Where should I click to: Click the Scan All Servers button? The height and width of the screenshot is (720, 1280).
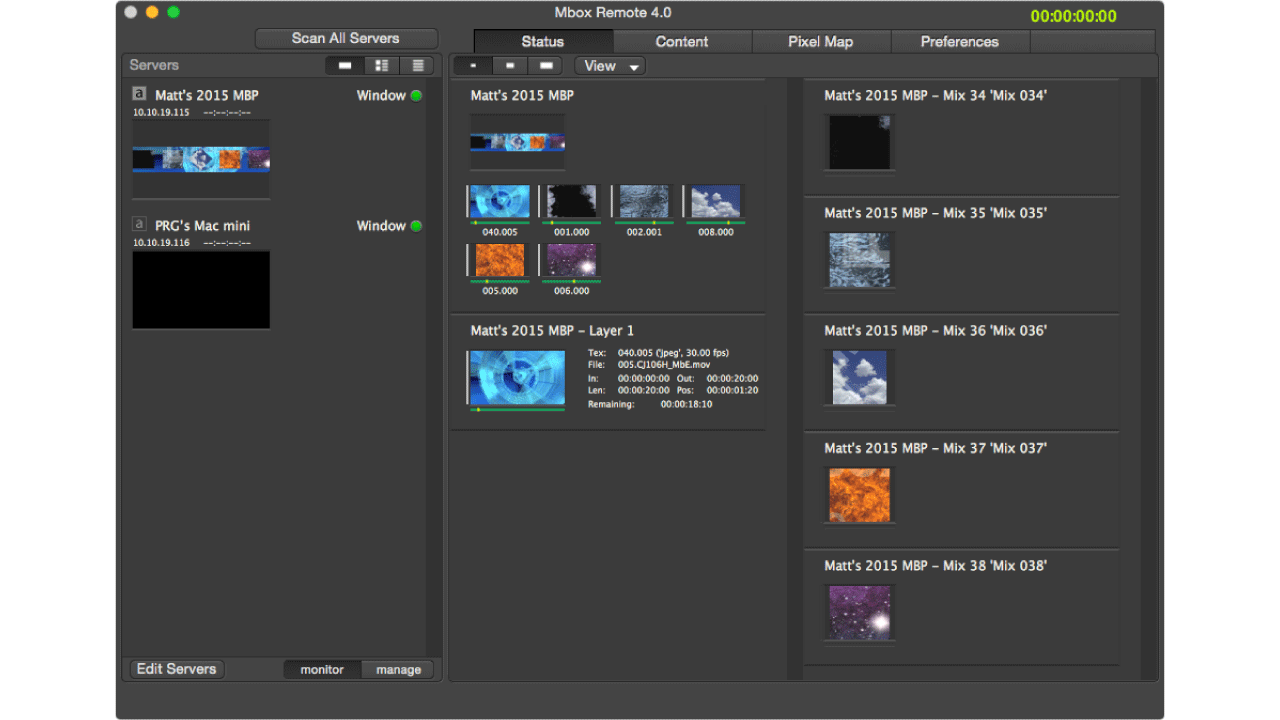tap(346, 38)
